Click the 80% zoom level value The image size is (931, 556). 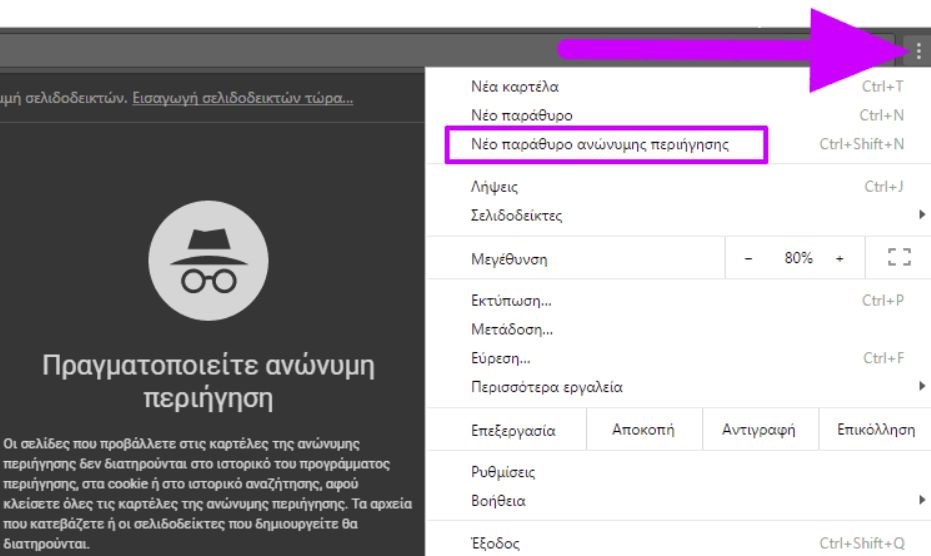(798, 258)
